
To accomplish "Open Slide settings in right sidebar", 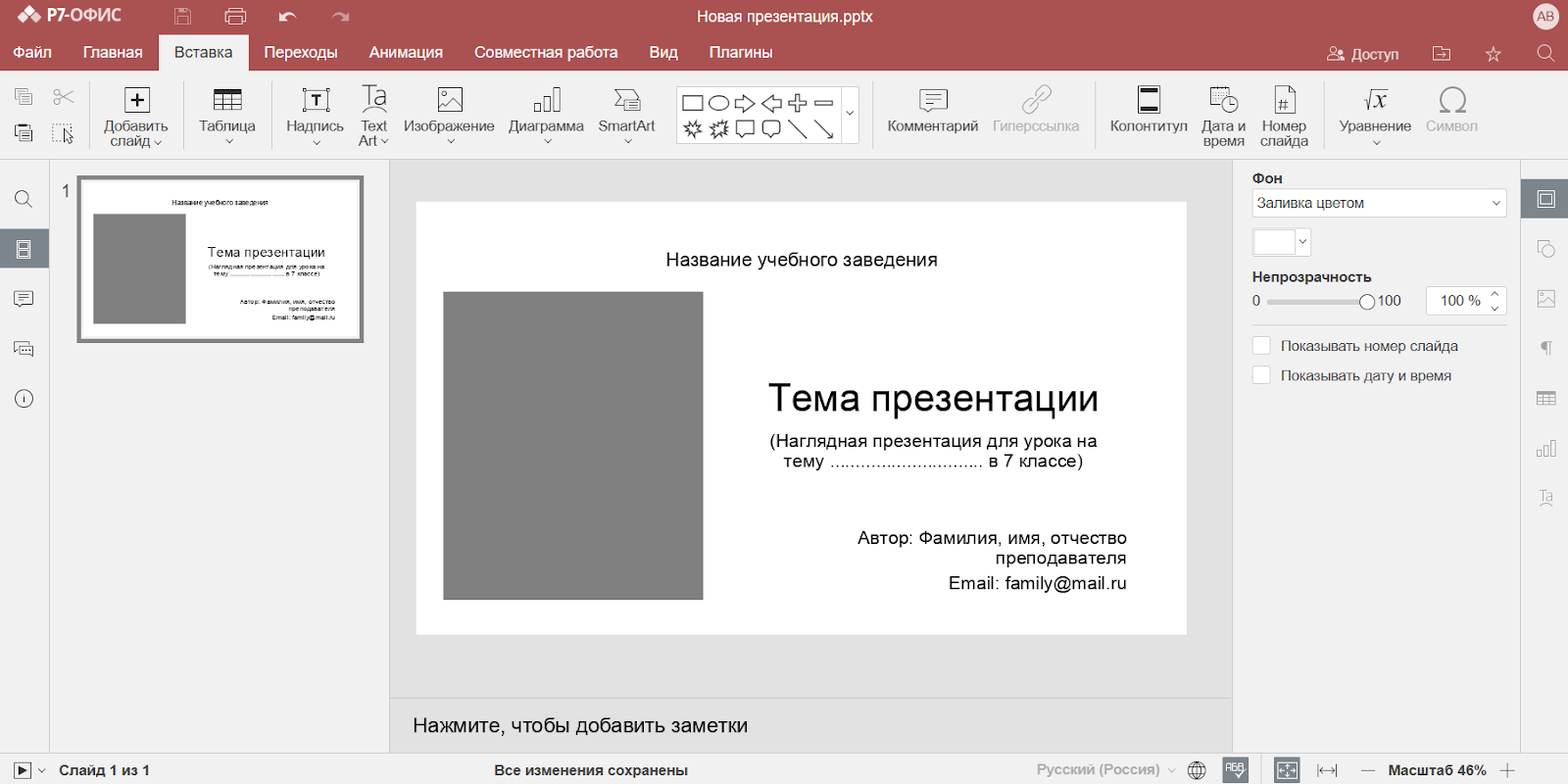I will click(1545, 199).
